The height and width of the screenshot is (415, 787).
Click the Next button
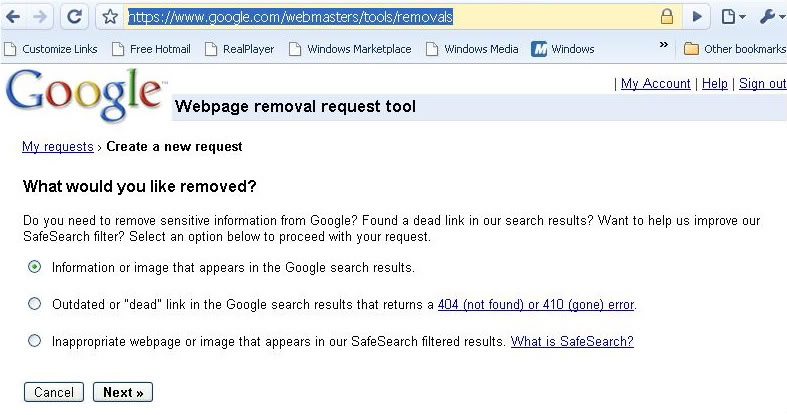click(x=122, y=392)
